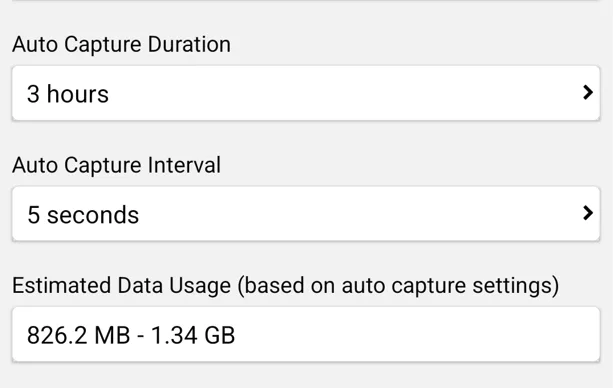The height and width of the screenshot is (388, 613).
Task: Click the word 'seconds' in interval box
Action: pos(93,215)
